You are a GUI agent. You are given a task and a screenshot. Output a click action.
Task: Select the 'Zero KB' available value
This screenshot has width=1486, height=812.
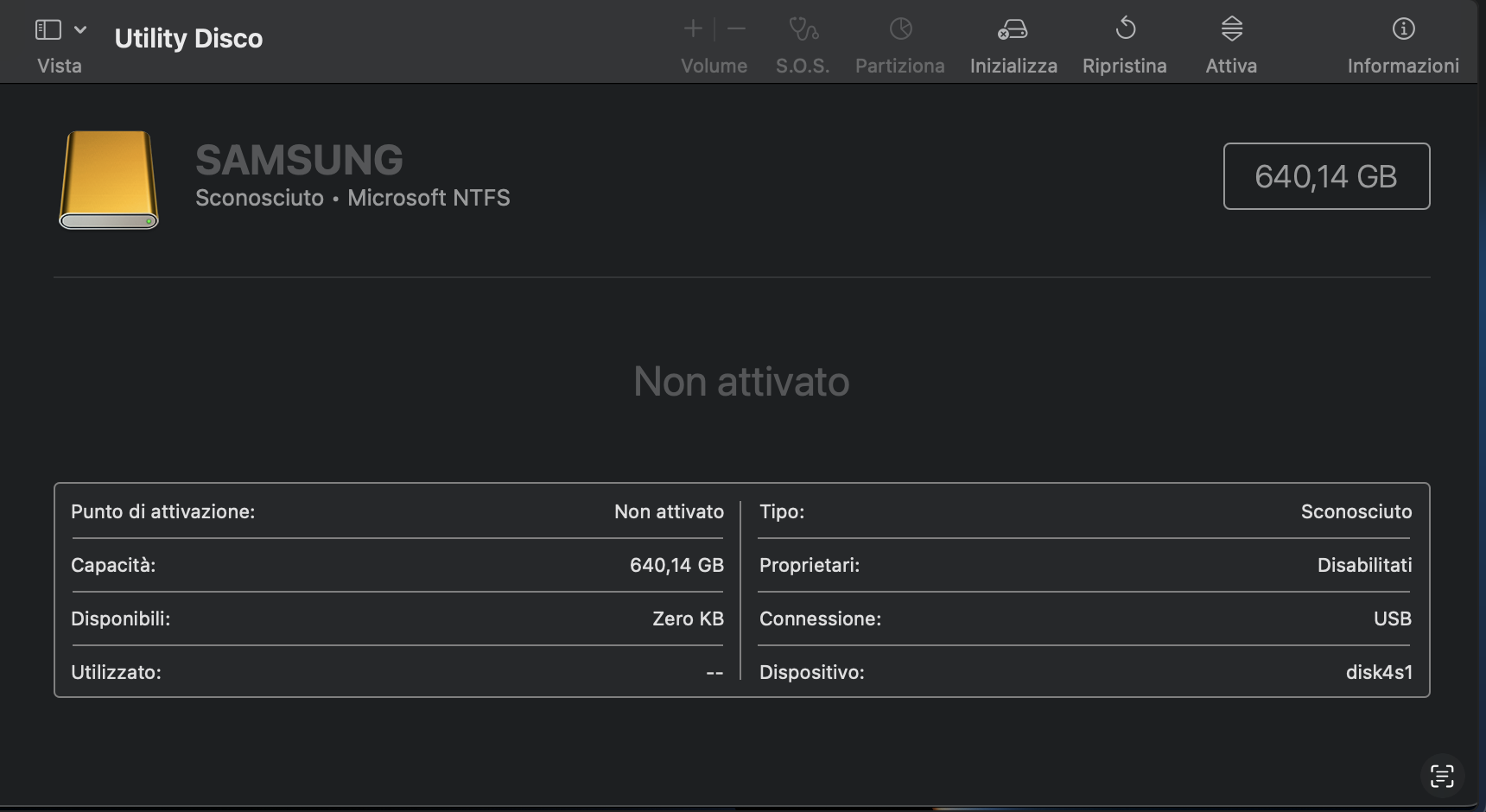coord(688,619)
